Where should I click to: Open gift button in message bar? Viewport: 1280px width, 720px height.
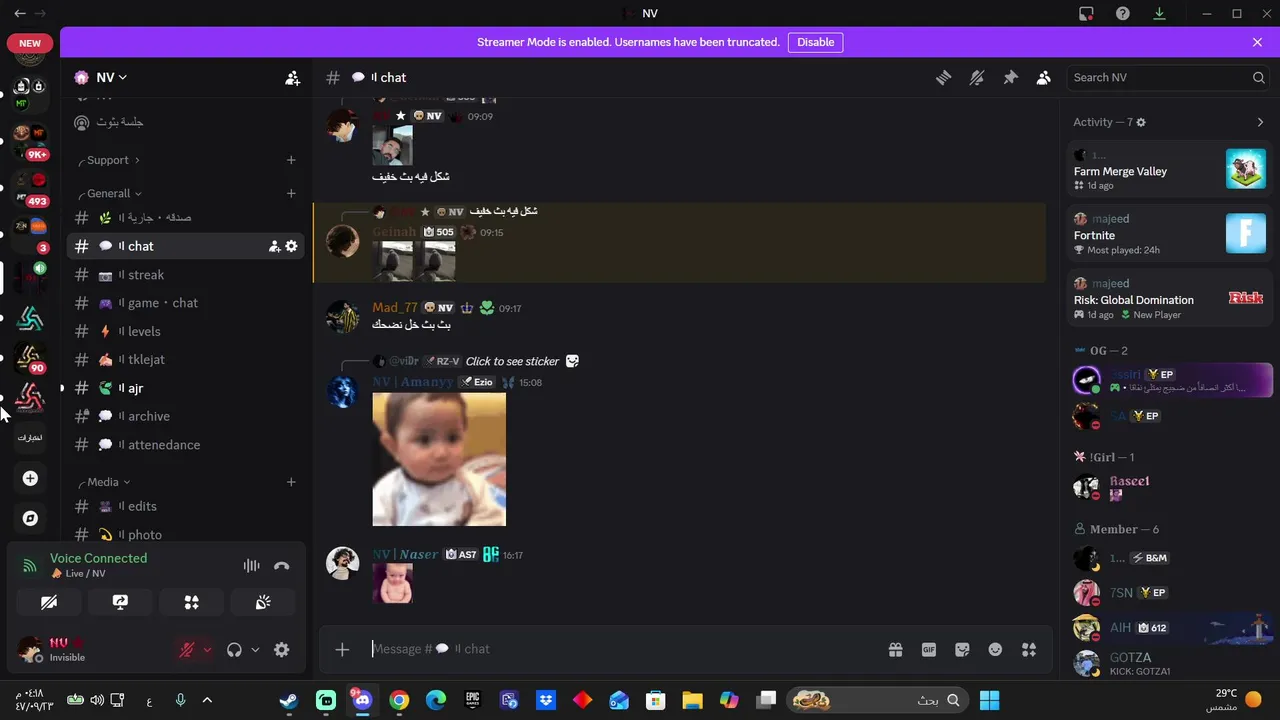(x=895, y=649)
